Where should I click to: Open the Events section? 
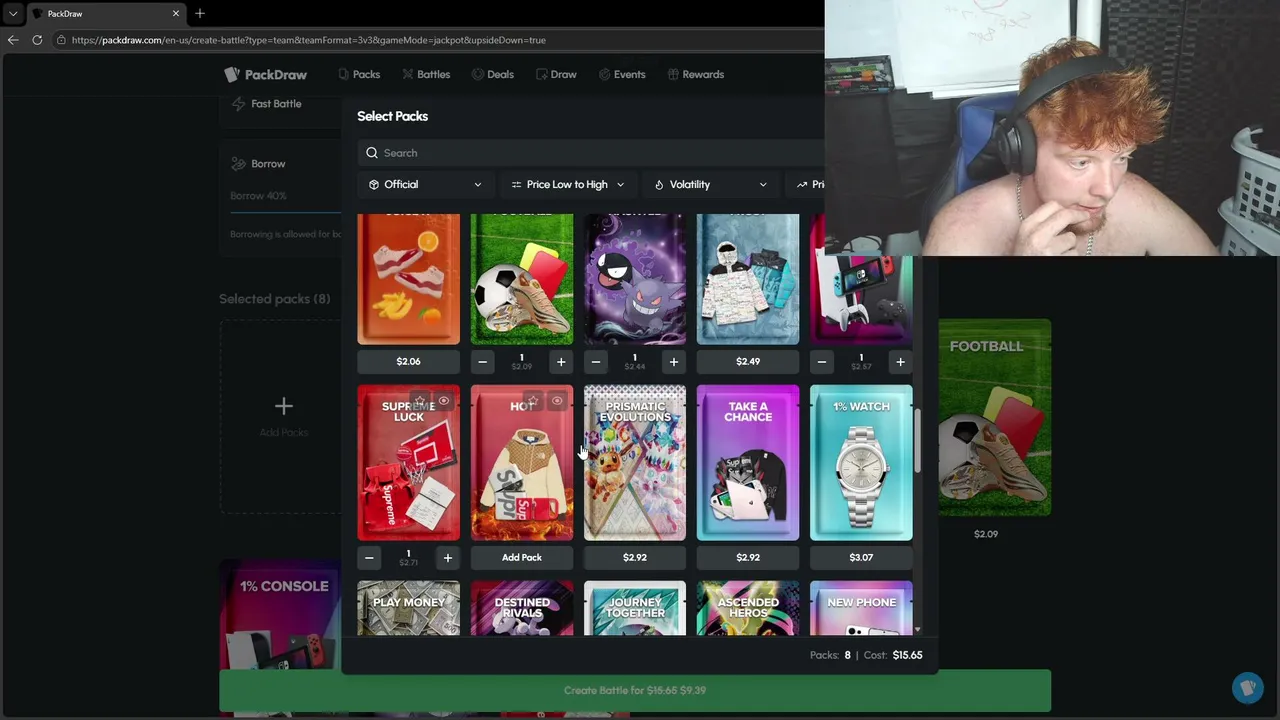coord(622,74)
